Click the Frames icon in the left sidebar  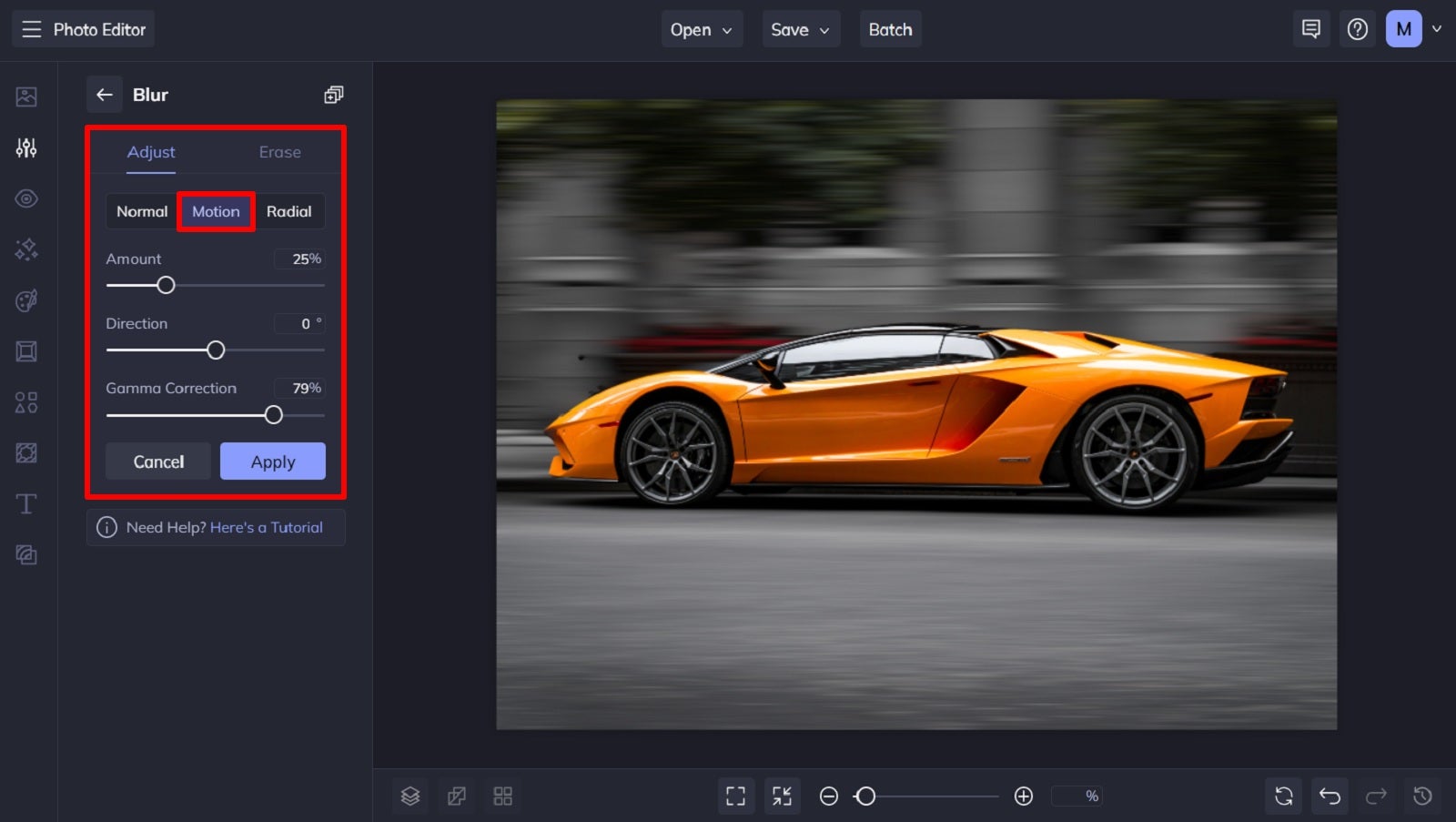click(26, 351)
